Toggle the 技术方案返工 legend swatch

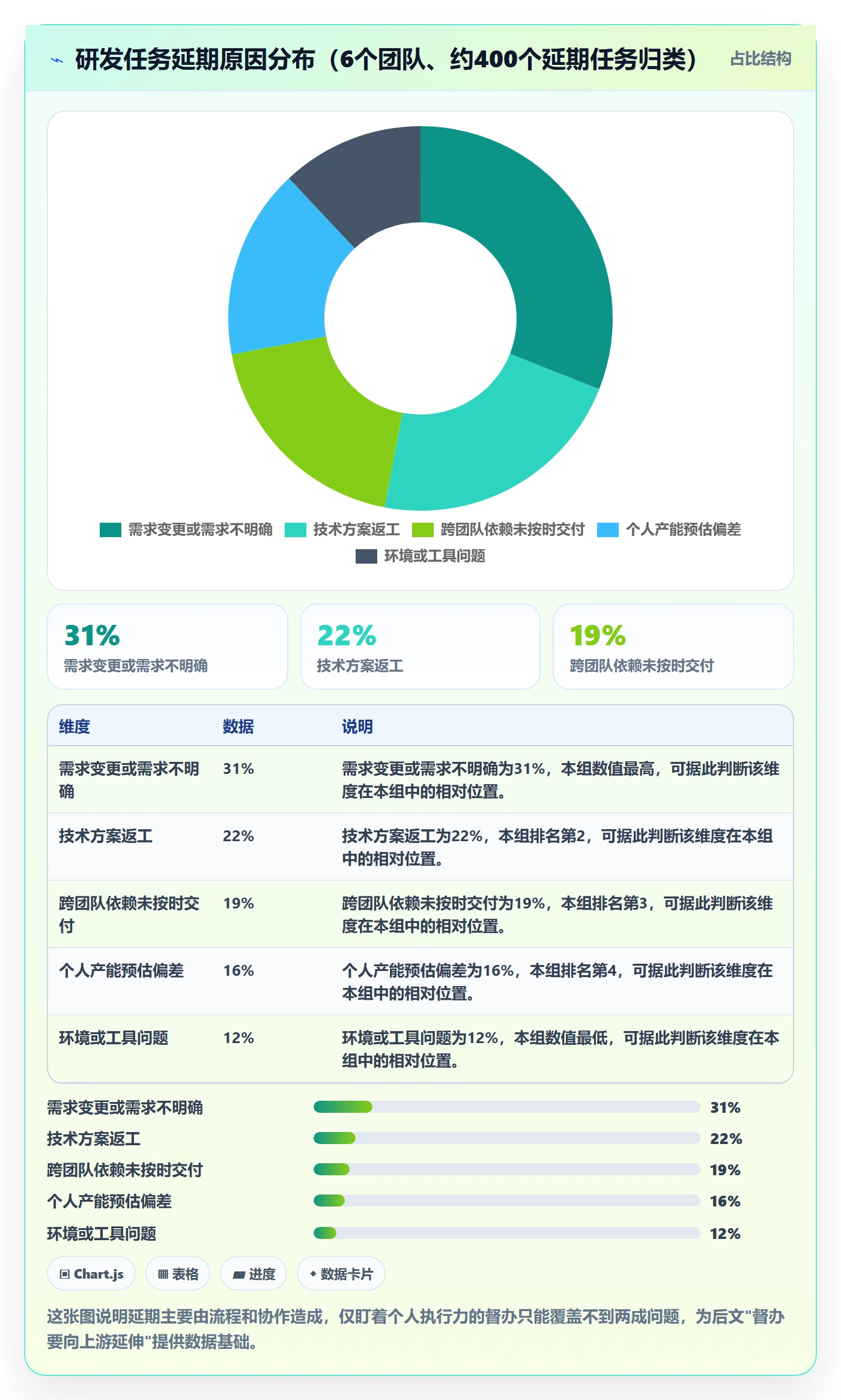click(x=296, y=530)
